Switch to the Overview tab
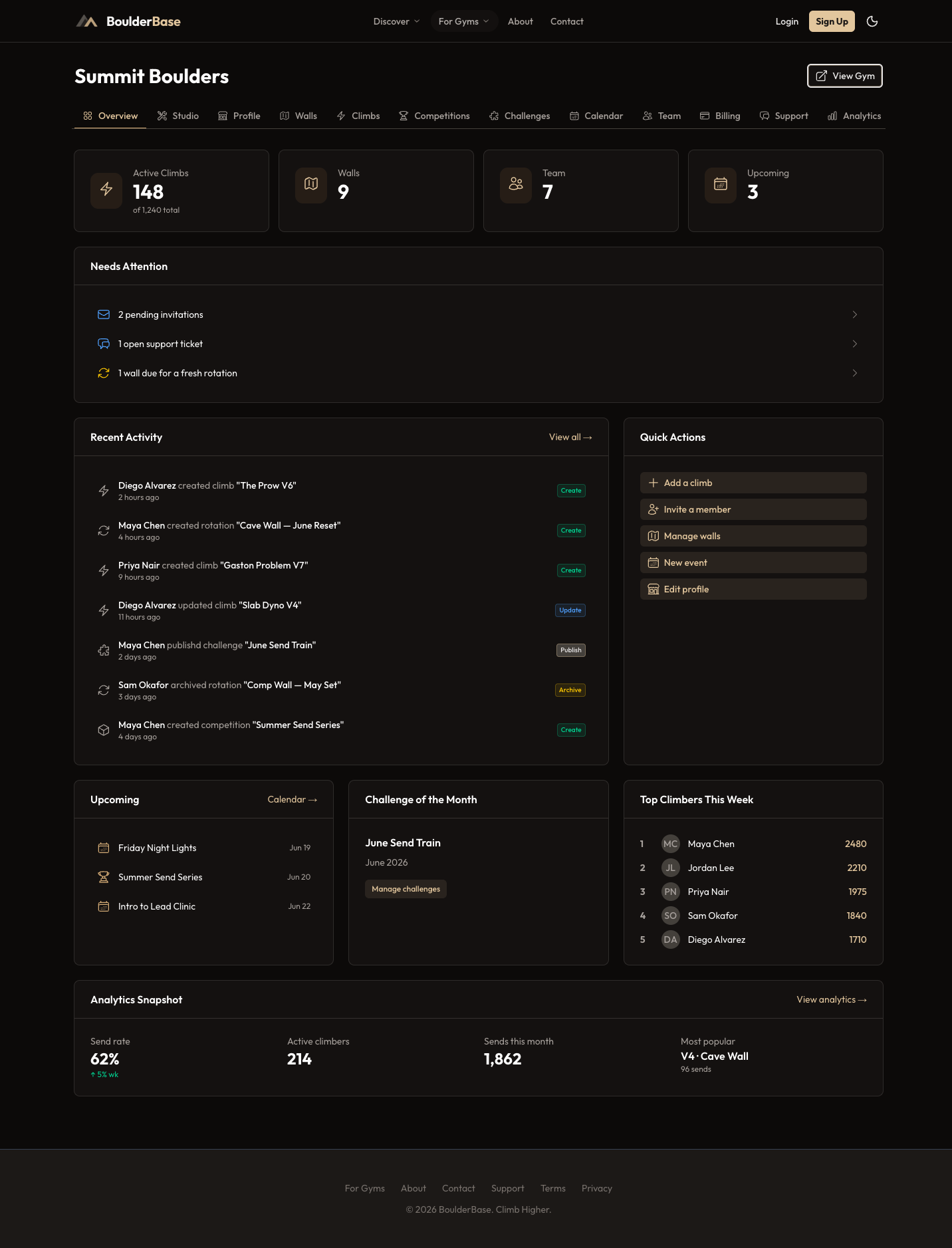 click(110, 116)
